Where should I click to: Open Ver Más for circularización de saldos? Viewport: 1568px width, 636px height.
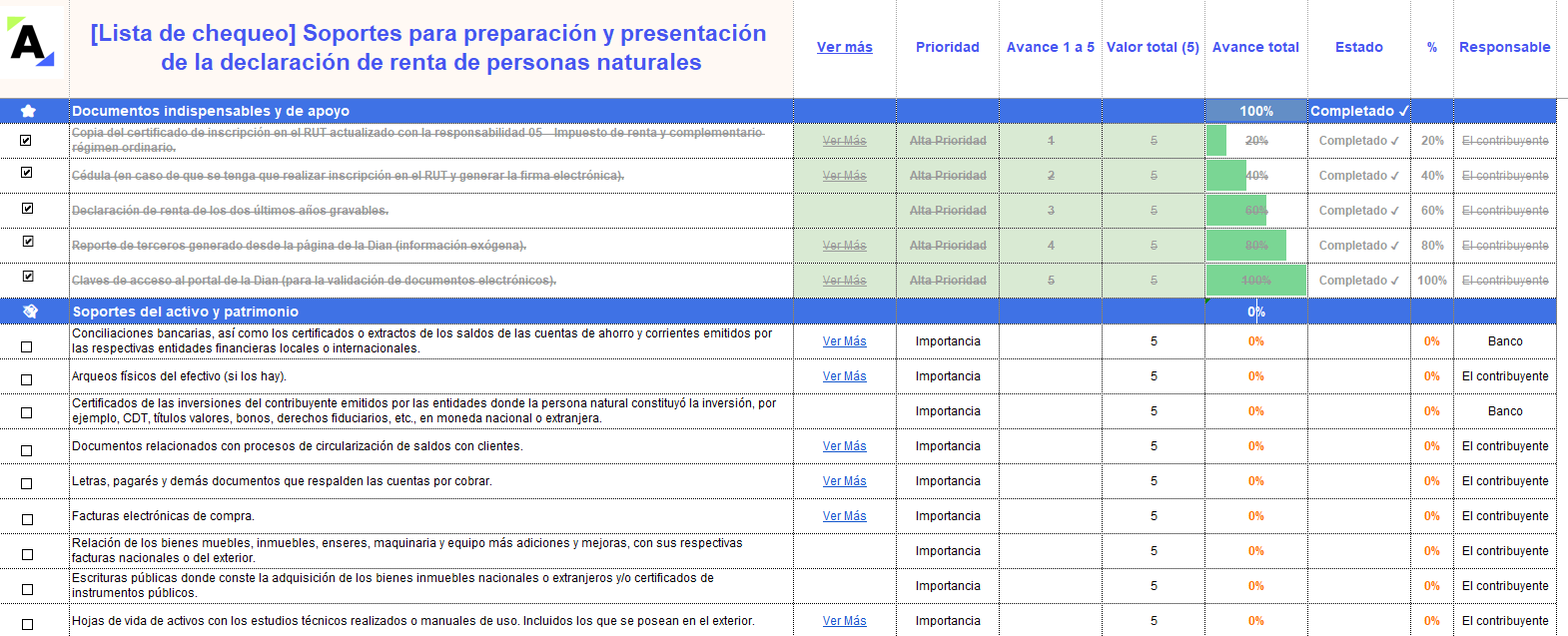click(x=845, y=446)
